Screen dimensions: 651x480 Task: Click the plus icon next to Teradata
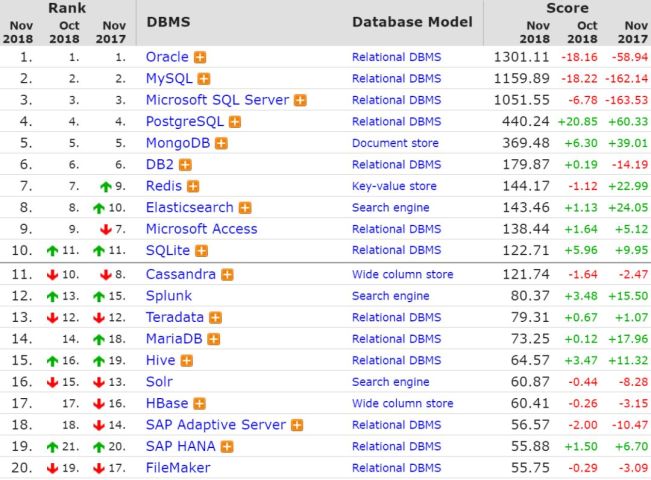click(215, 318)
